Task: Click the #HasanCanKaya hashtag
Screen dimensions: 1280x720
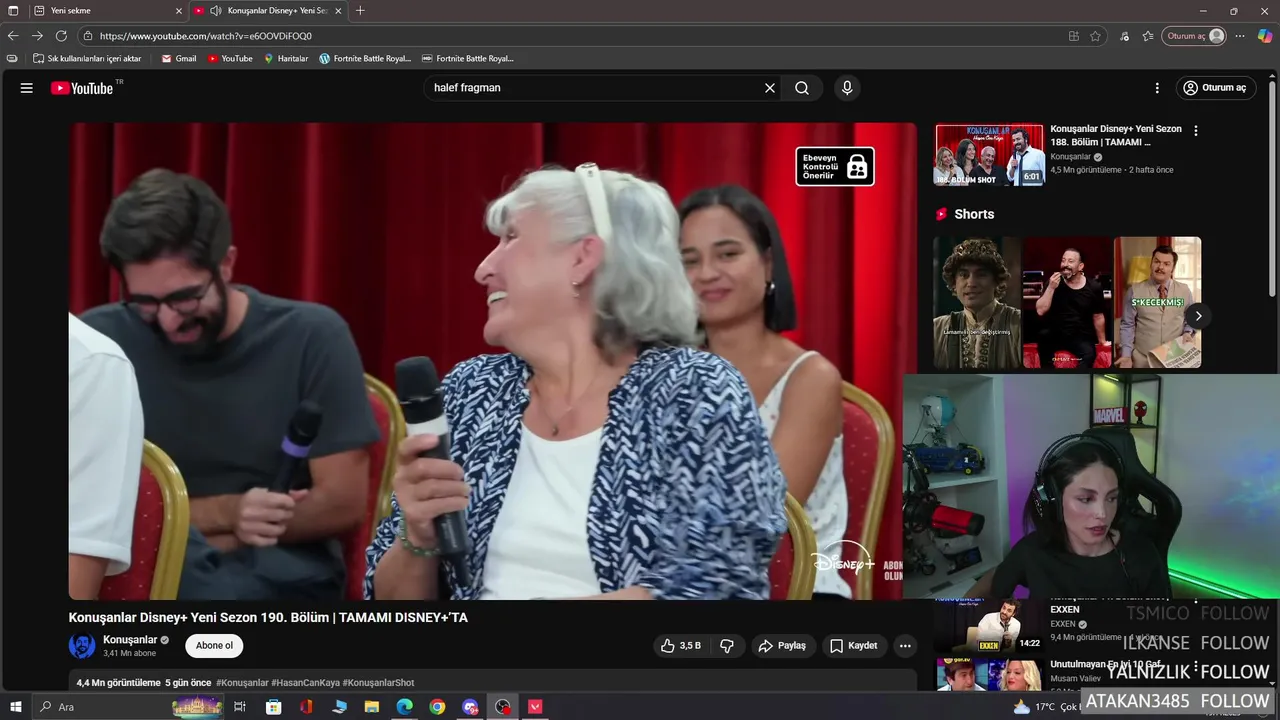Action: click(x=305, y=683)
